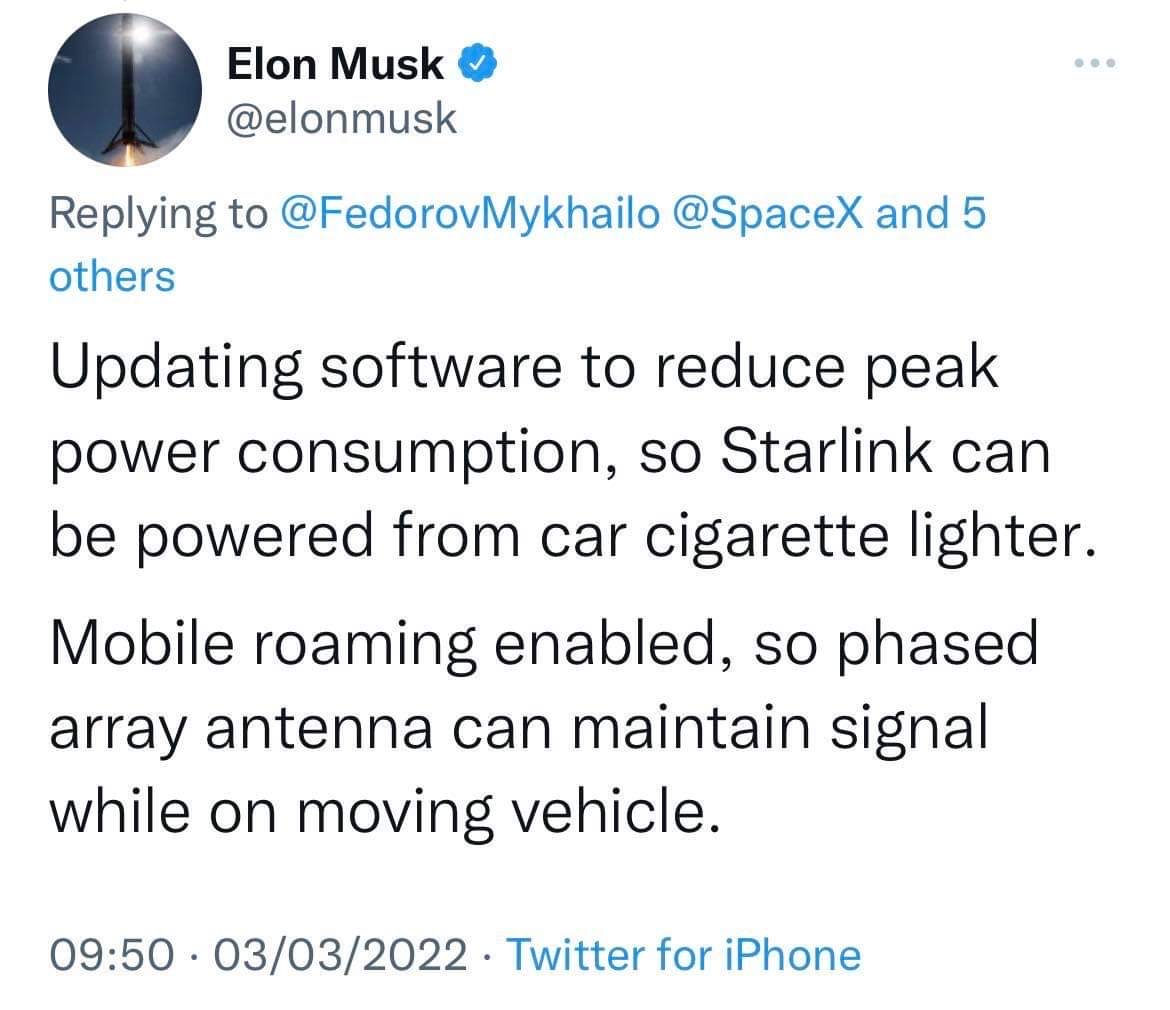
Task: Open the three-dot more options menu
Action: click(x=1095, y=63)
